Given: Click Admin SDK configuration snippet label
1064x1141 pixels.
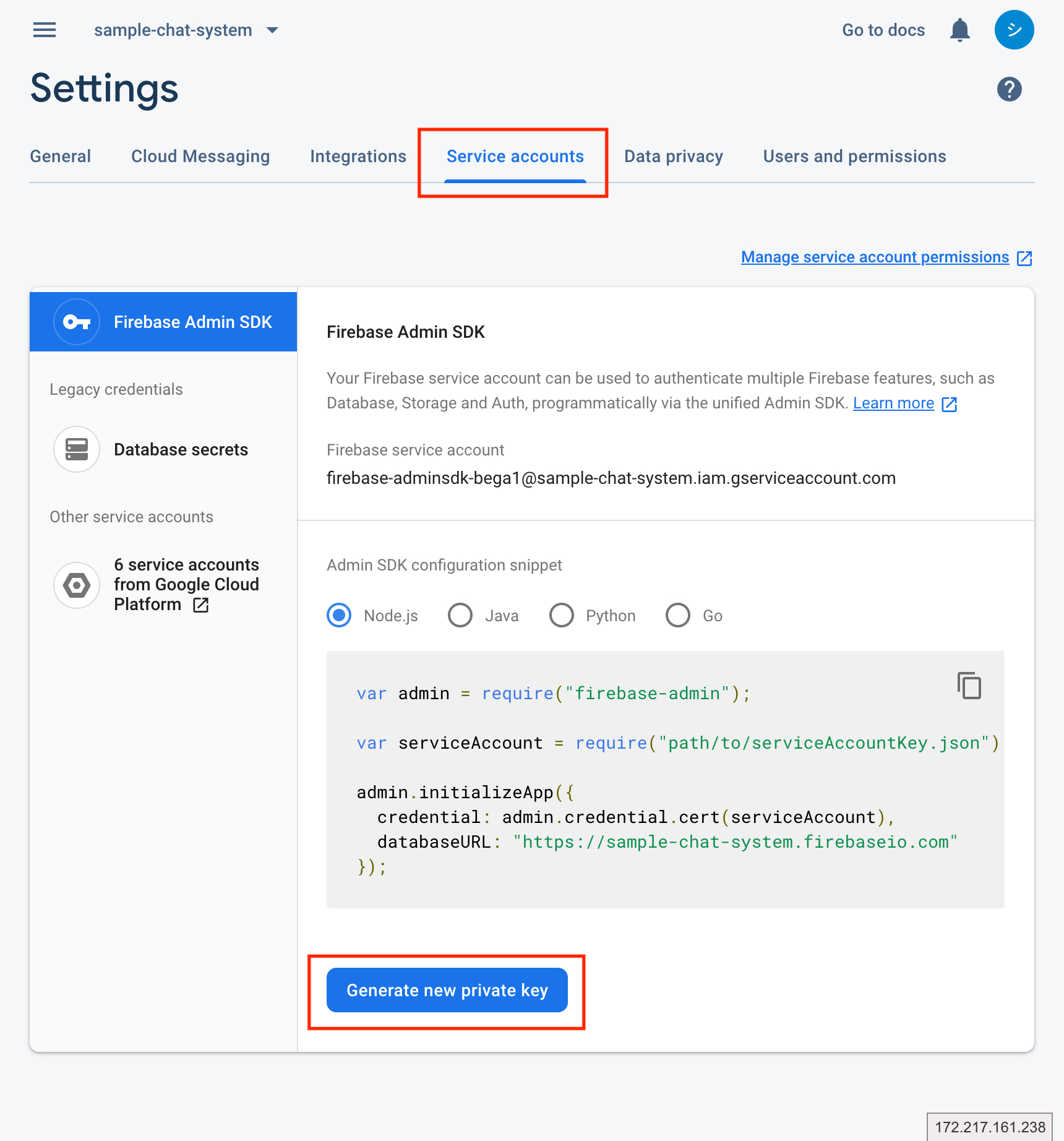Looking at the screenshot, I should point(444,565).
